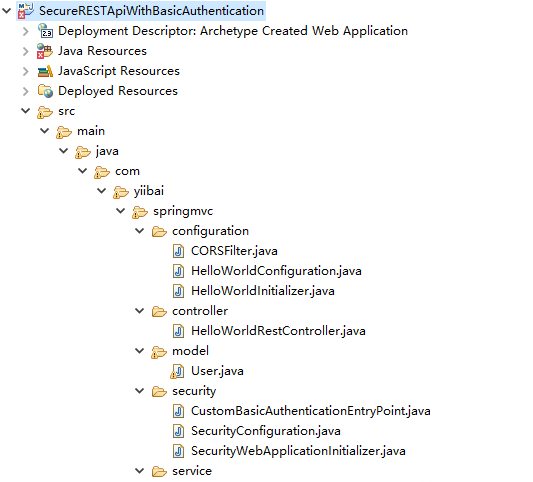Select SecurityWebApplicationInitializer.java file

(298, 451)
